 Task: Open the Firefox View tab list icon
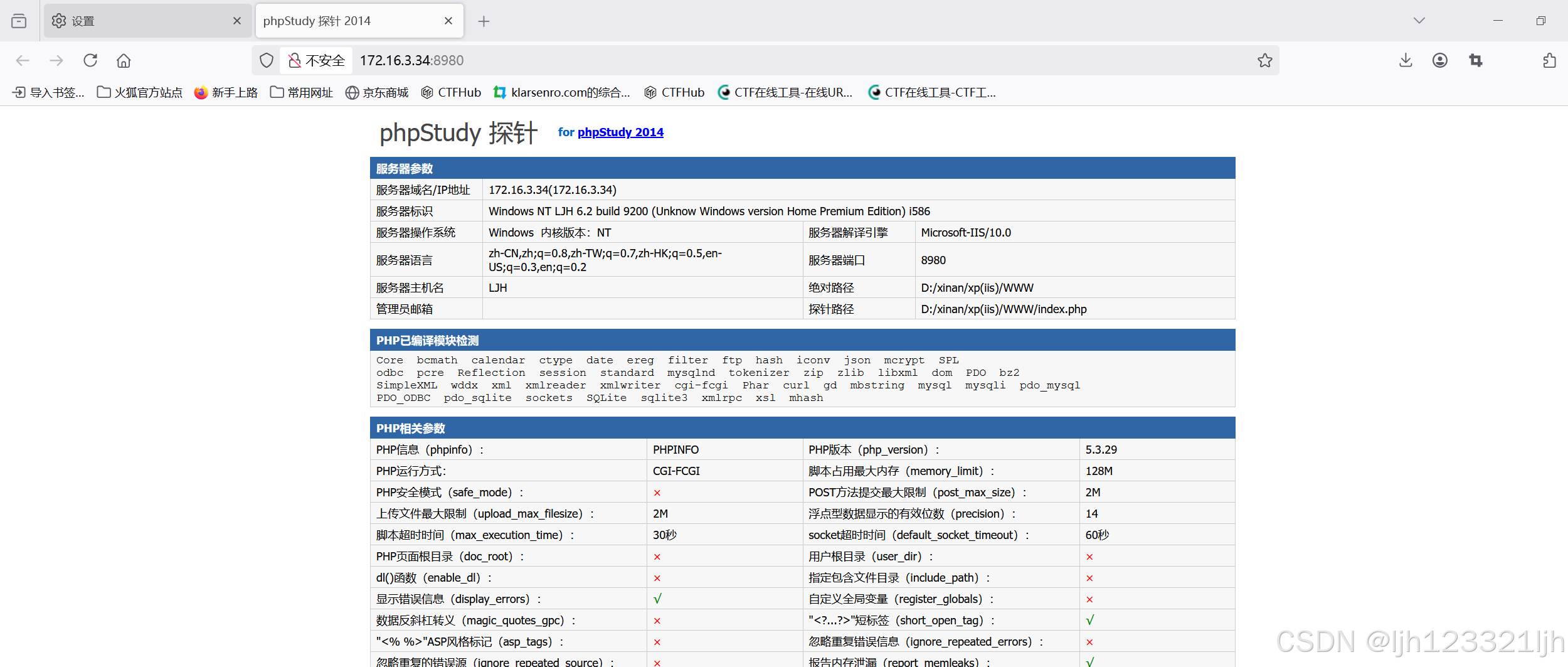tap(19, 21)
